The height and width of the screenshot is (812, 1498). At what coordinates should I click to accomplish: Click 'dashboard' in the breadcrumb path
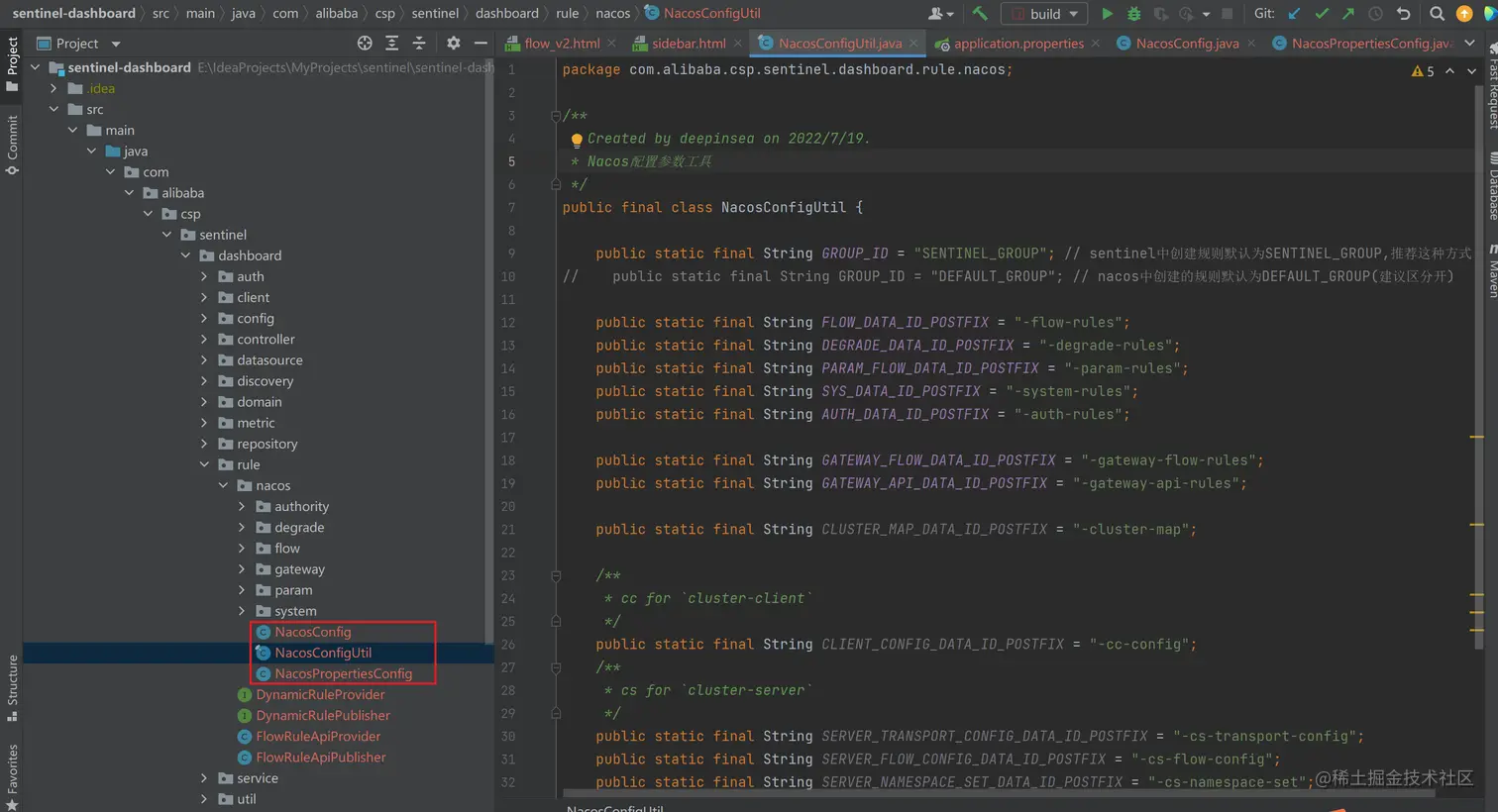pos(507,13)
